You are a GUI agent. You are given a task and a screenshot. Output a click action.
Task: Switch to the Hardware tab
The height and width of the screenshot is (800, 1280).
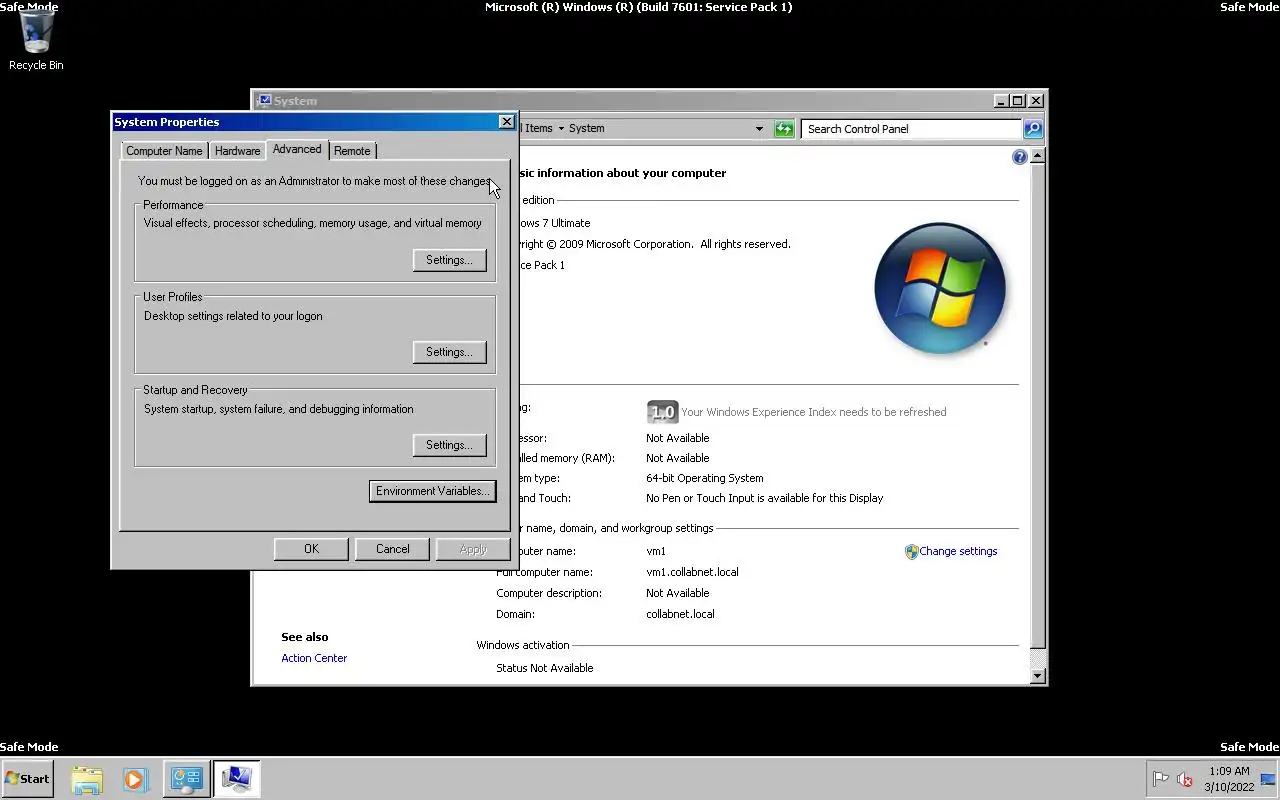coord(237,151)
